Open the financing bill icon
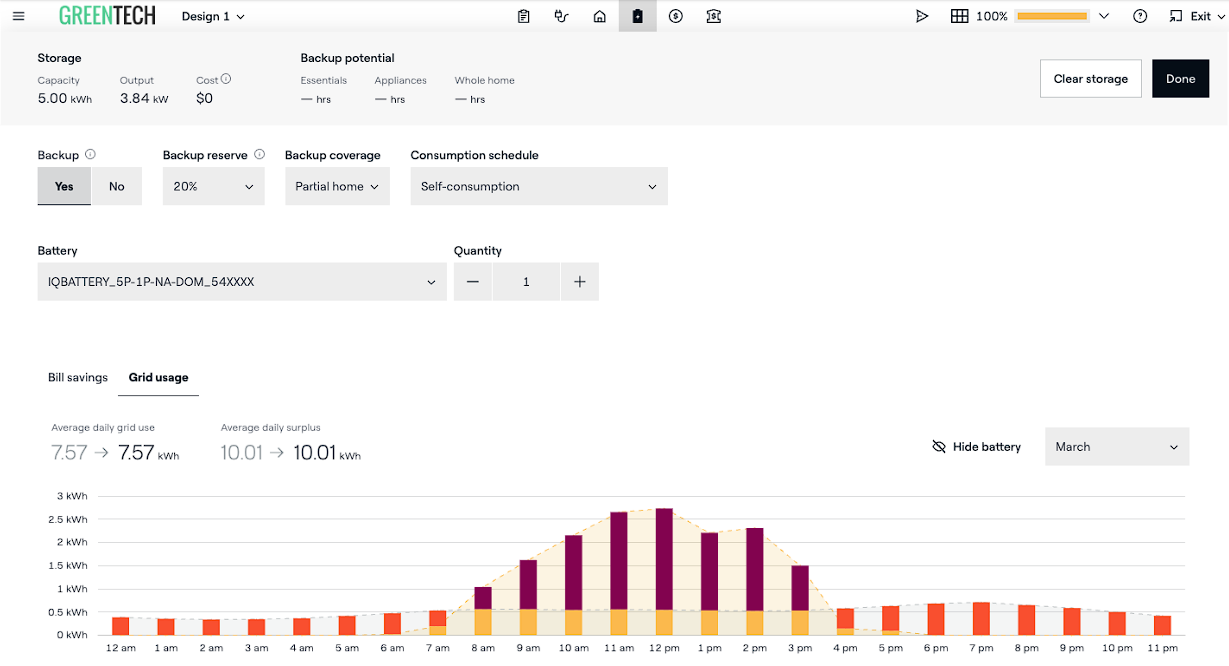The image size is (1229, 666). [714, 16]
